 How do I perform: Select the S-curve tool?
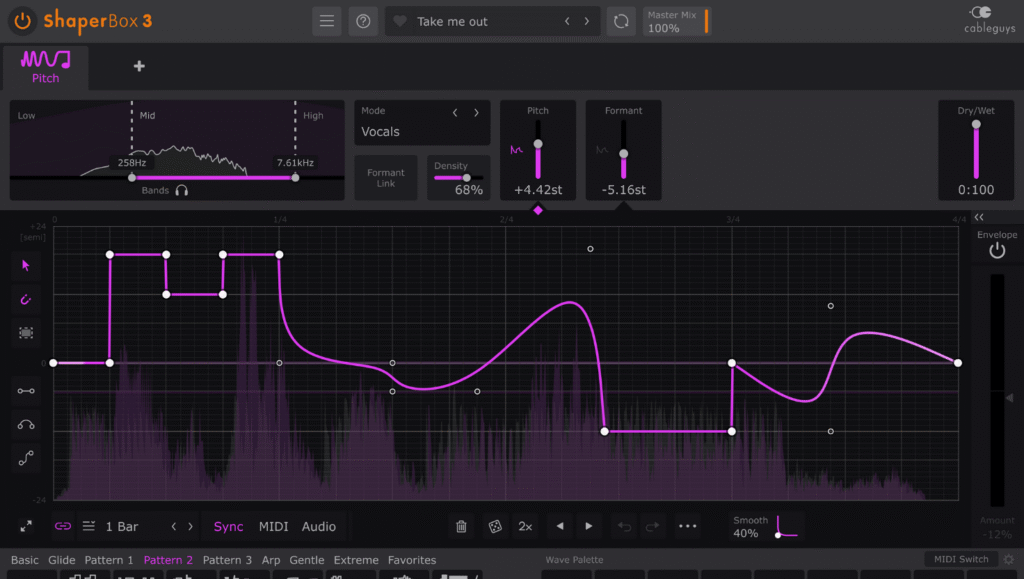click(x=26, y=458)
